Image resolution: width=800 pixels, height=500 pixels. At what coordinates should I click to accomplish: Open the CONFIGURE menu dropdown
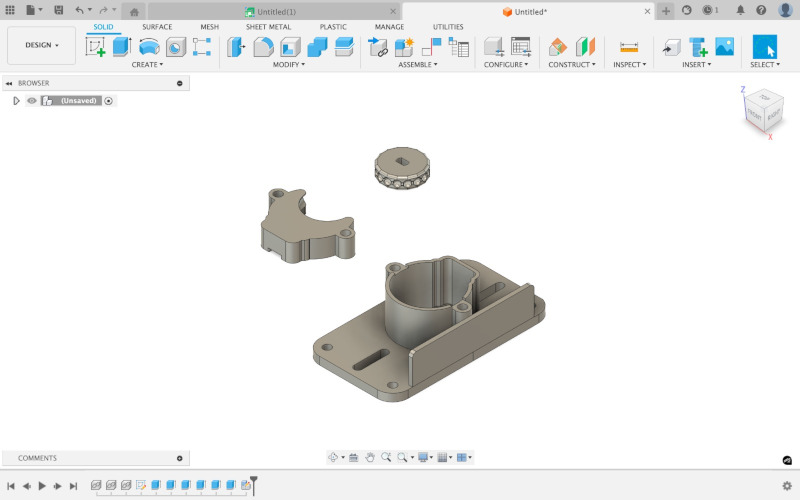pos(506,65)
